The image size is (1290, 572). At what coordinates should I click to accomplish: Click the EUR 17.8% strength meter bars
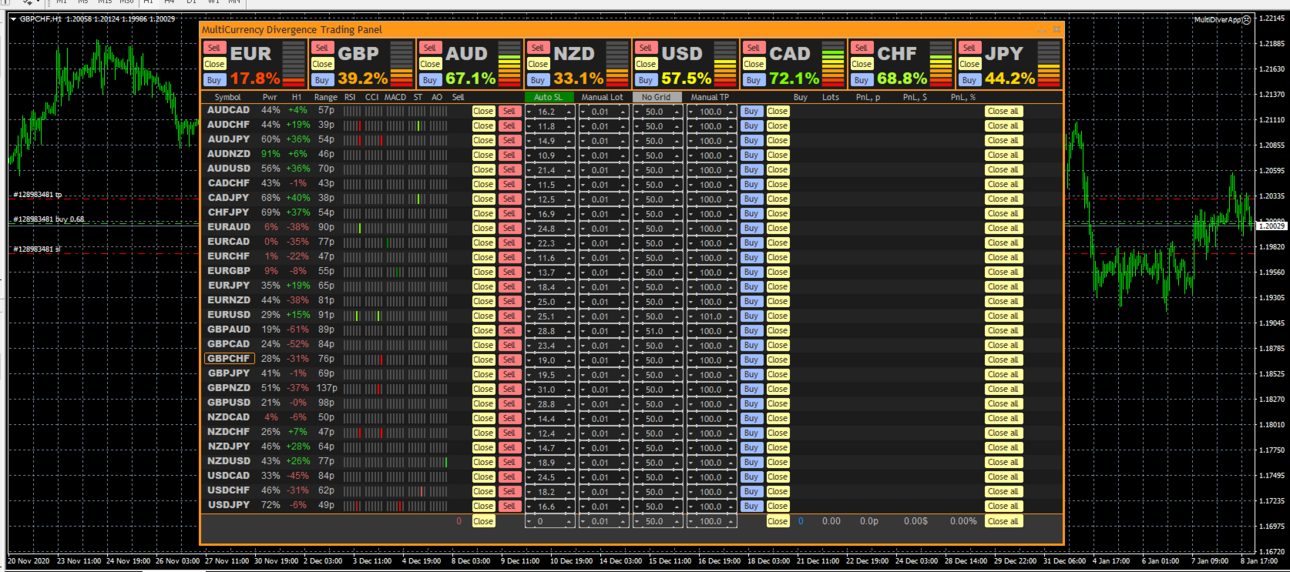(x=294, y=63)
